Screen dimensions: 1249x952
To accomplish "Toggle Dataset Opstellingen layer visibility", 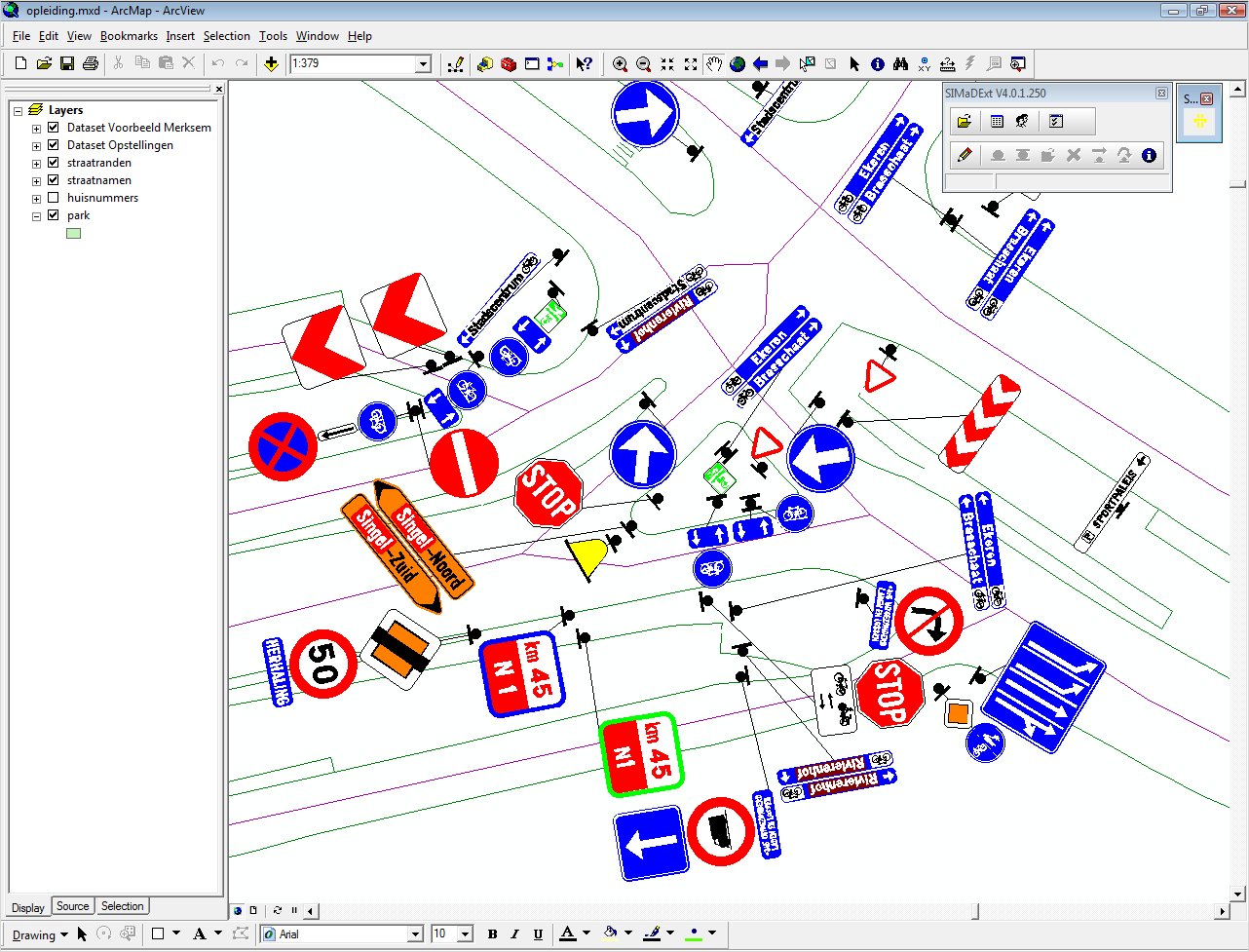I will 54,145.
